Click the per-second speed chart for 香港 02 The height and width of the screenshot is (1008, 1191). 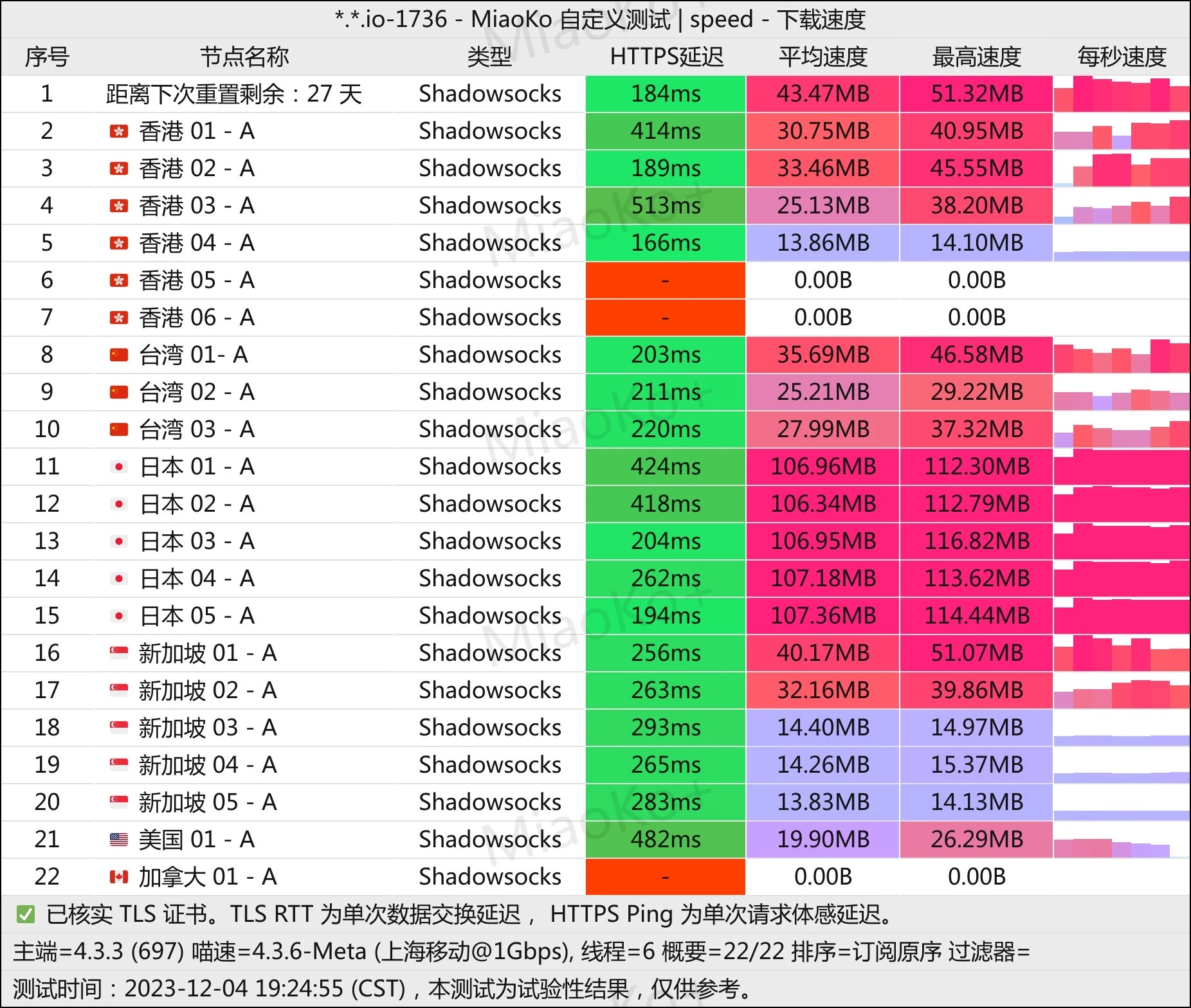[1121, 169]
